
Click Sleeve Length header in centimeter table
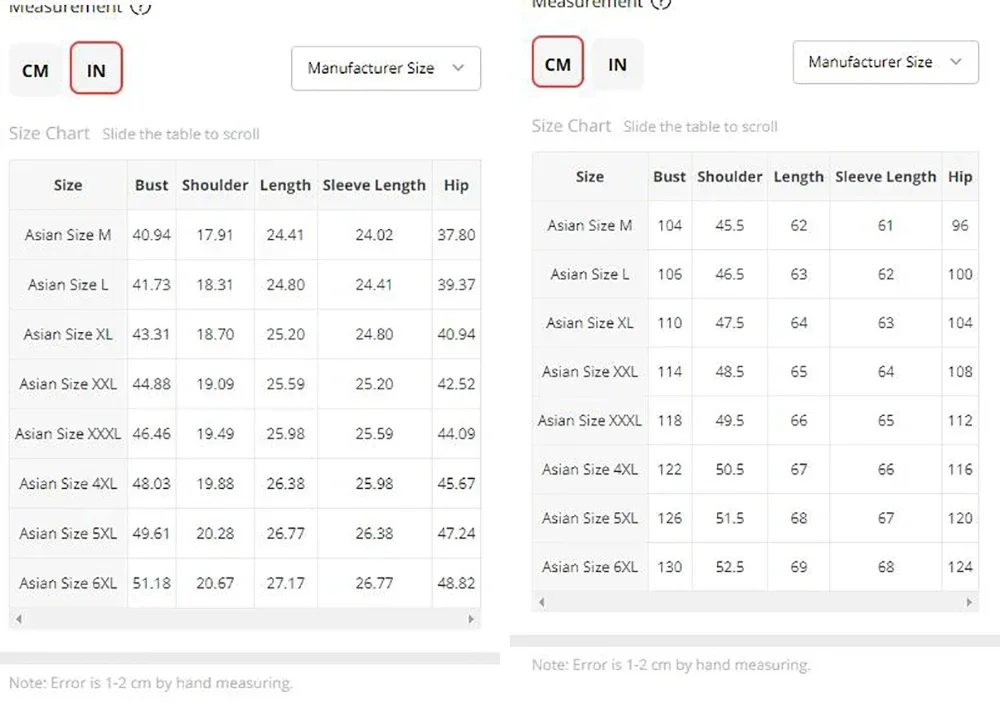[x=886, y=177]
